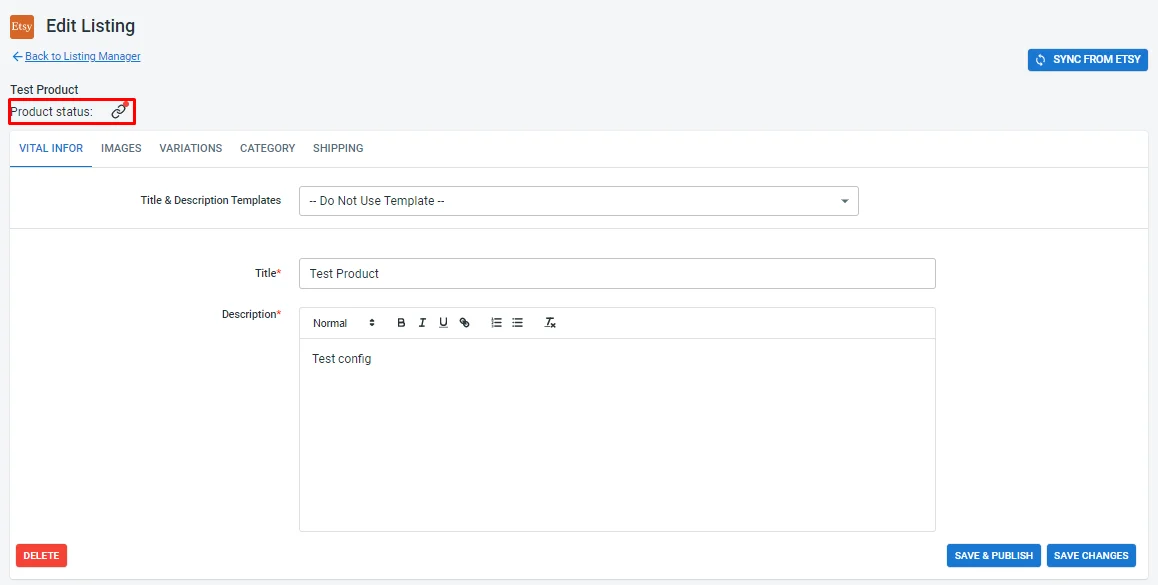Screen dimensions: 1158x585
Task: Go to the Category tab
Action: pos(267,148)
